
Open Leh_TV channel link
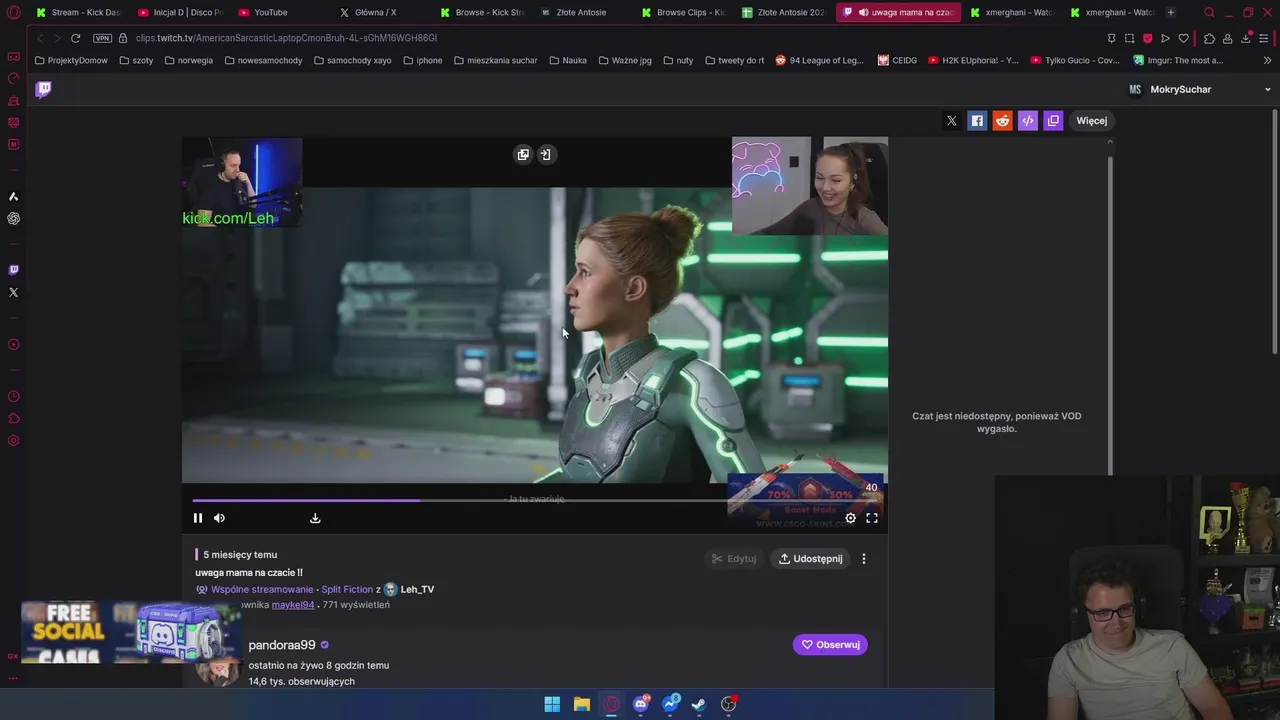tap(417, 590)
